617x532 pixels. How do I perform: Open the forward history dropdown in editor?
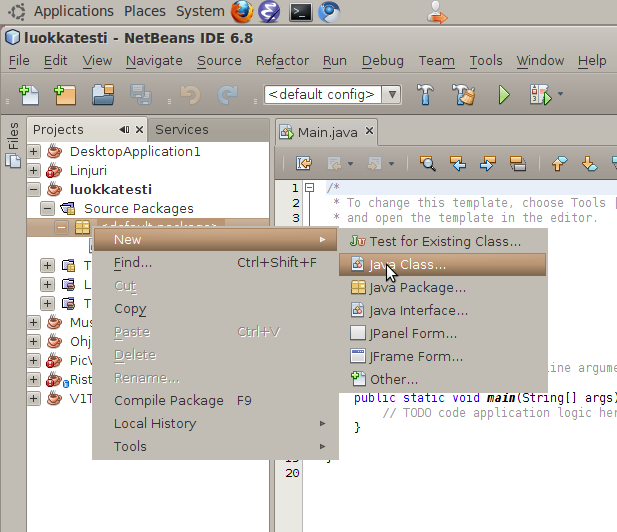391,164
